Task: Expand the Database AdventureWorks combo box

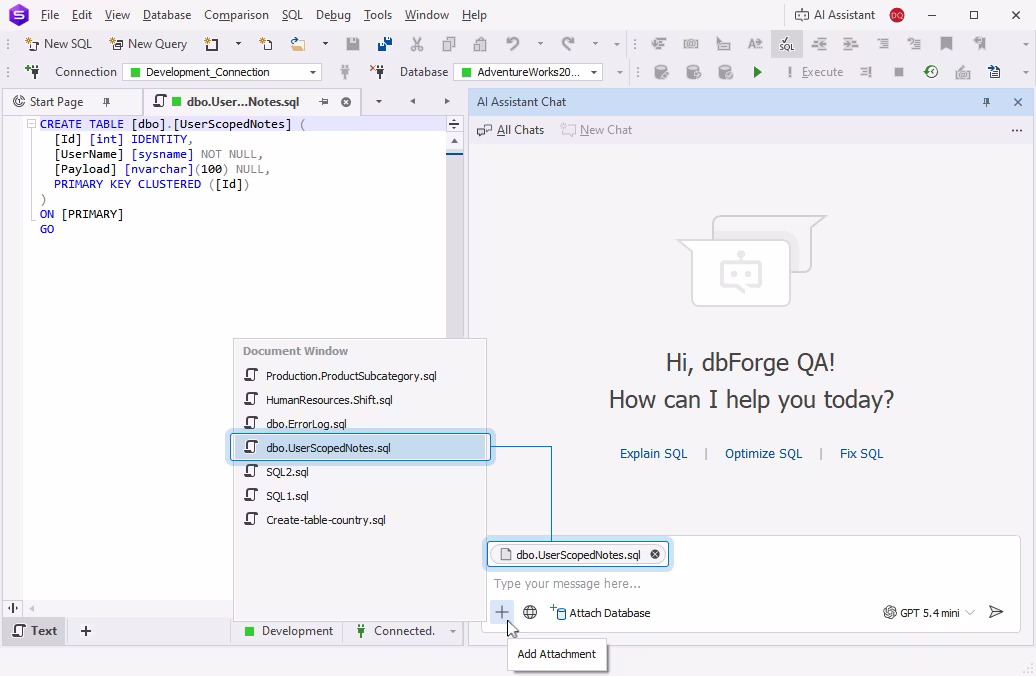Action: pos(528,72)
